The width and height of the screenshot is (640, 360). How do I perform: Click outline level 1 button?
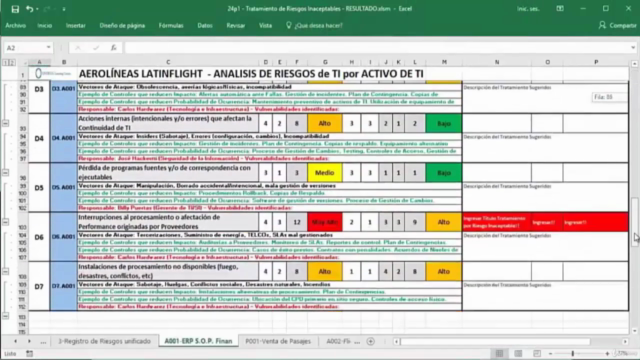click(6, 62)
